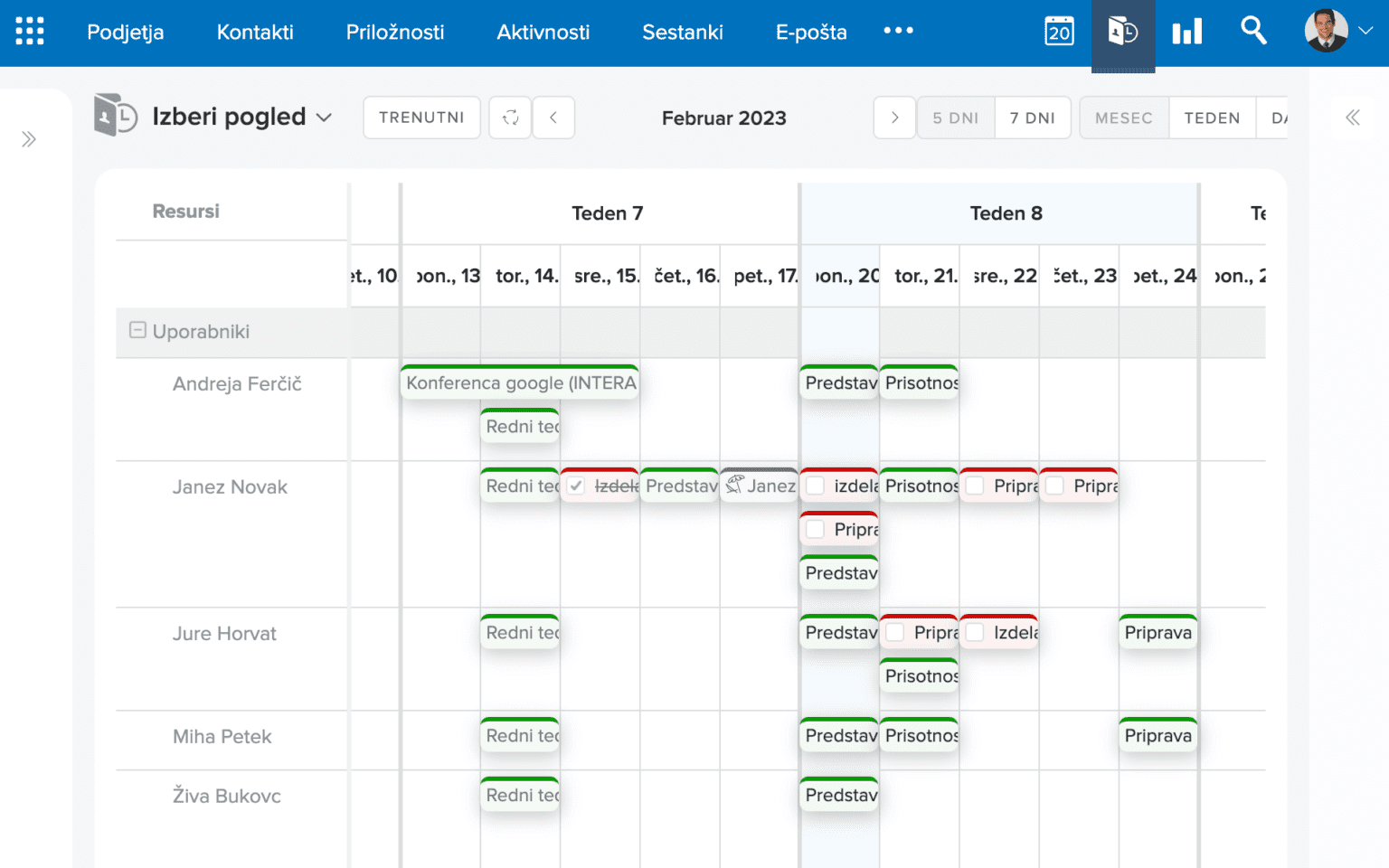Collapse the Uporabniki group
This screenshot has width=1389, height=868.
(137, 331)
